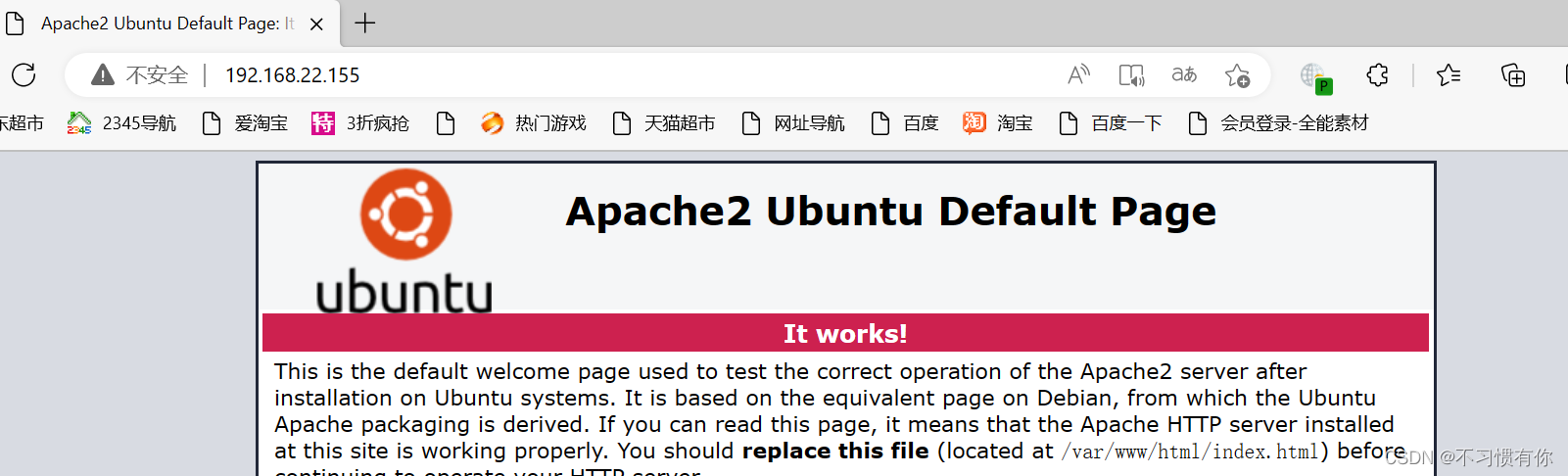The height and width of the screenshot is (476, 1568).
Task: Reload the page with the refresh icon
Action: point(24,74)
